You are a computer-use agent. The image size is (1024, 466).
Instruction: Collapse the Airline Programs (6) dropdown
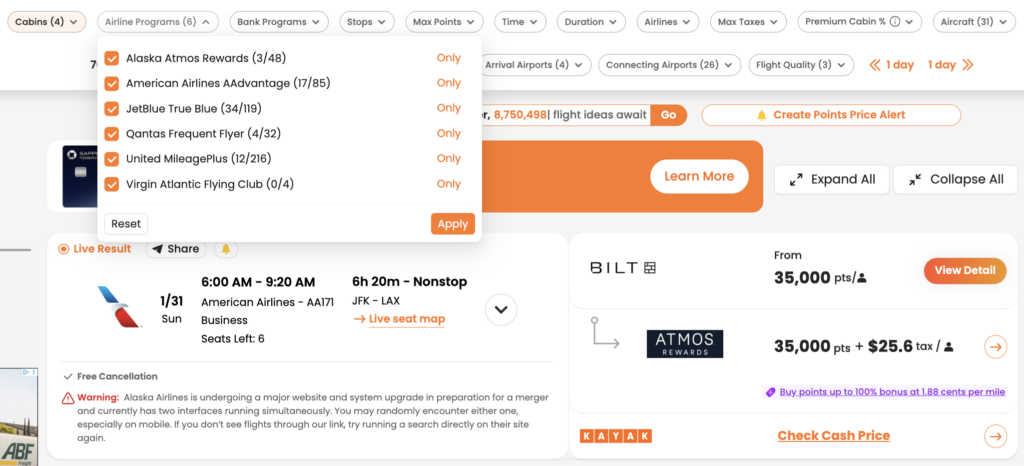(157, 22)
